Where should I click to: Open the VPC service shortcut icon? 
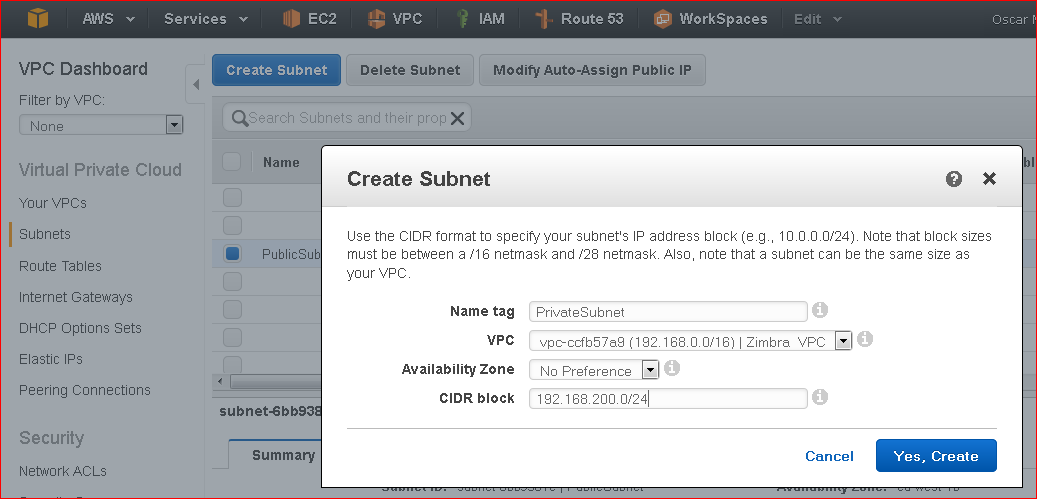click(376, 19)
